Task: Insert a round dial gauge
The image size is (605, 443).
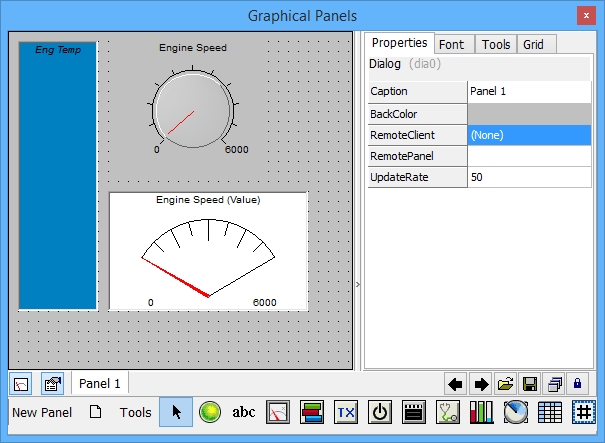Action: (x=516, y=412)
